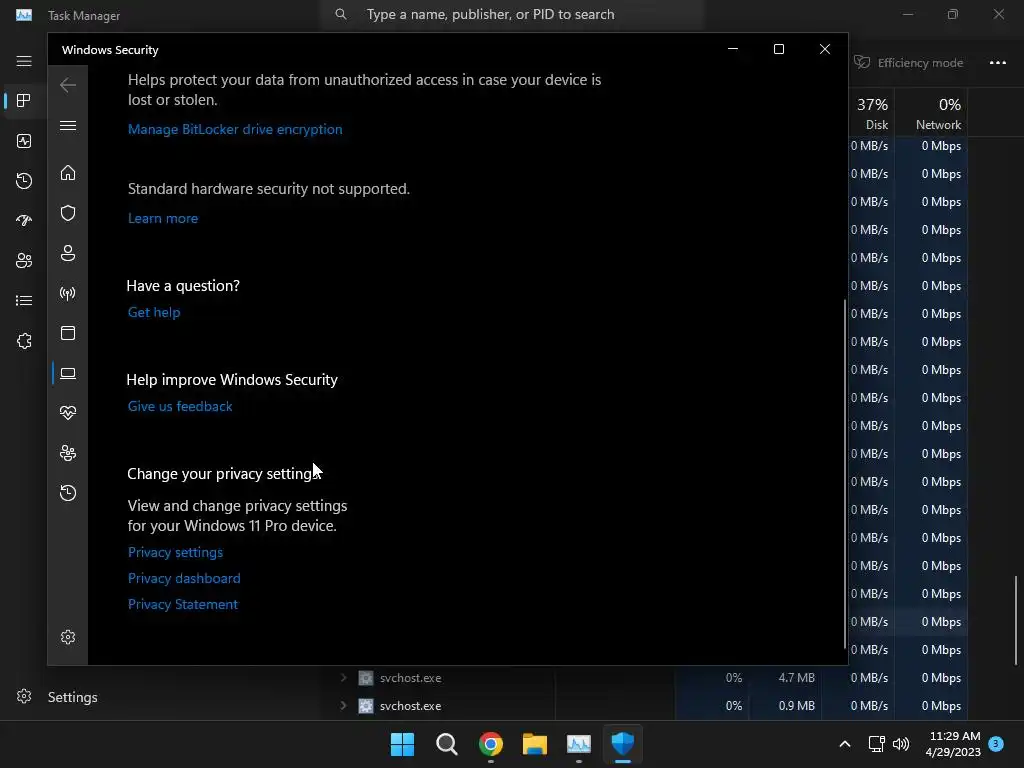1024x768 pixels.
Task: Expand the first svchost.exe row (4.7 MB)
Action: point(344,678)
